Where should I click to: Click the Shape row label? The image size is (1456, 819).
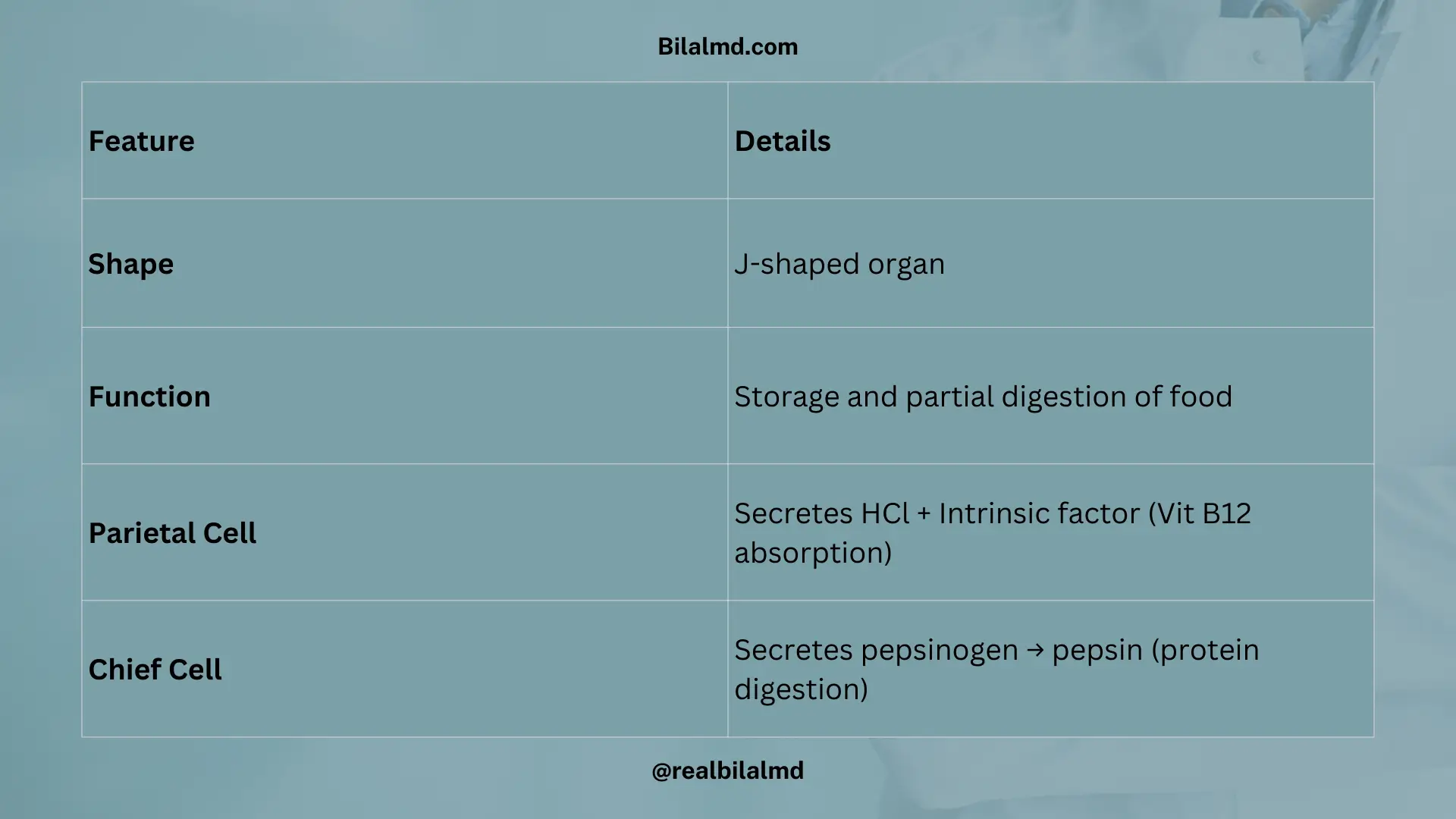click(130, 265)
